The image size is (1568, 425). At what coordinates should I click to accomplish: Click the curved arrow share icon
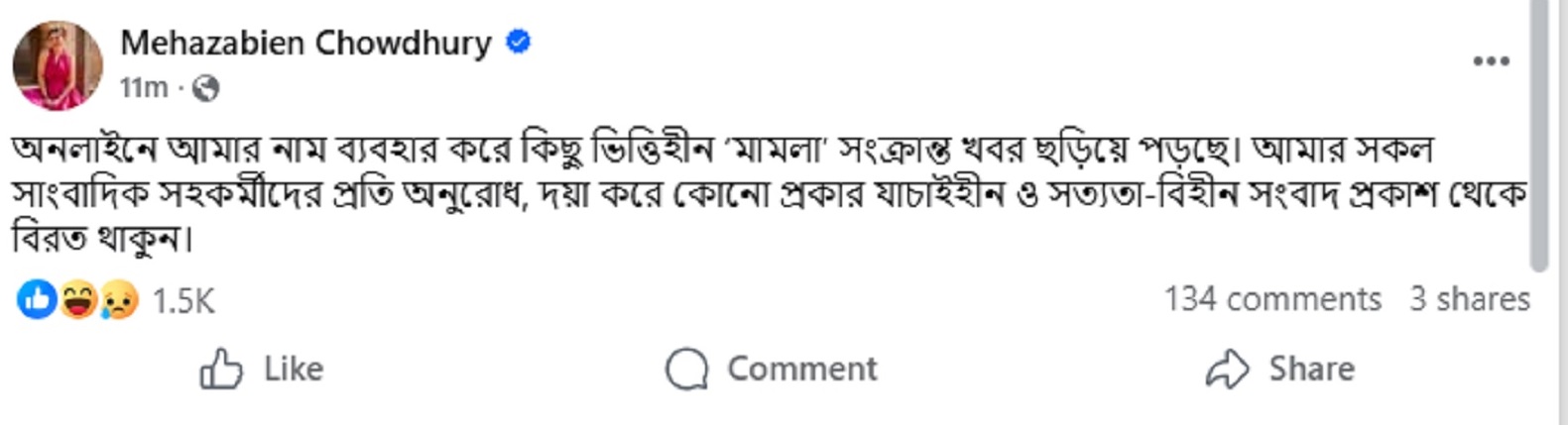[x=1228, y=370]
